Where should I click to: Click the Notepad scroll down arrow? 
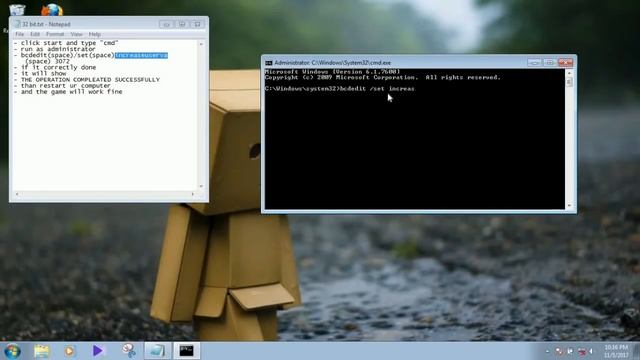[201, 186]
